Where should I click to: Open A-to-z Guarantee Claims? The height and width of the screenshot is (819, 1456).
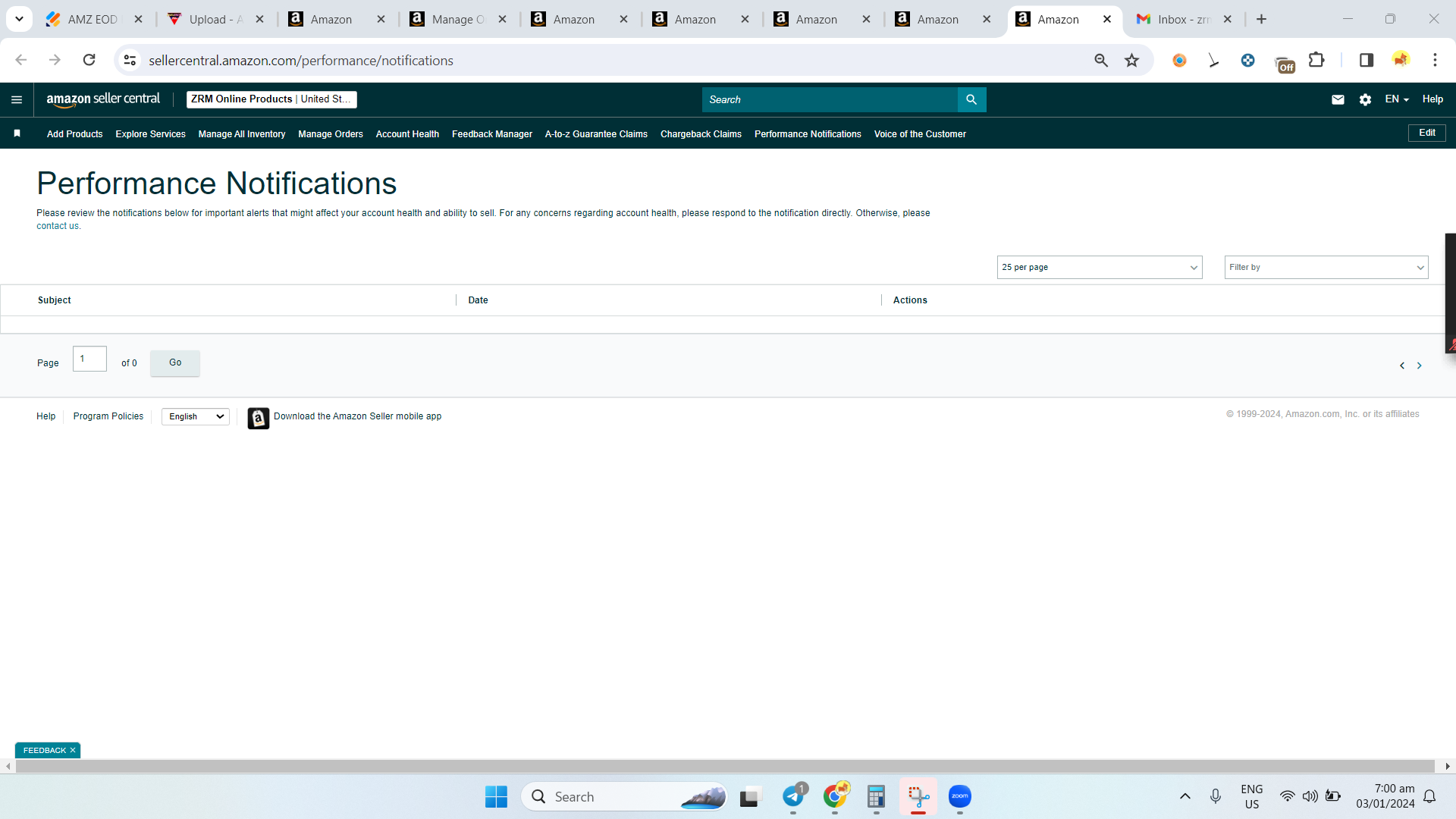tap(596, 134)
